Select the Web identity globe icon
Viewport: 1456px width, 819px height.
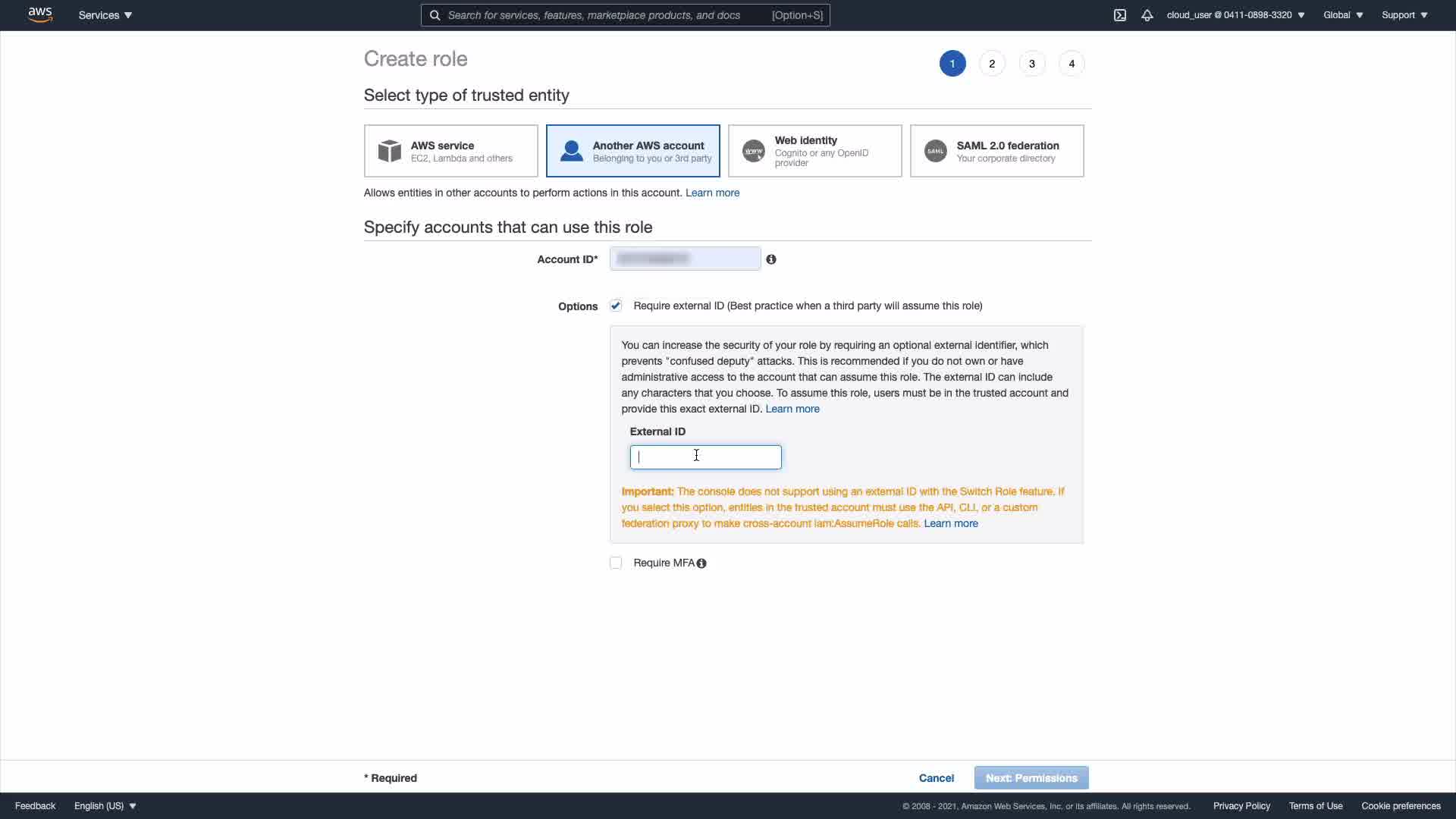tap(754, 151)
